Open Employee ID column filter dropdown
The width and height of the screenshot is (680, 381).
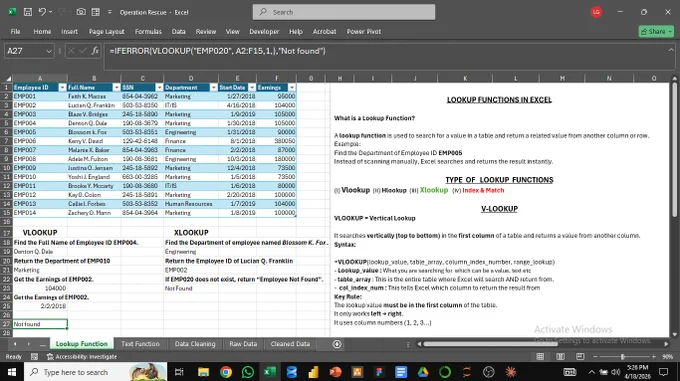point(62,88)
